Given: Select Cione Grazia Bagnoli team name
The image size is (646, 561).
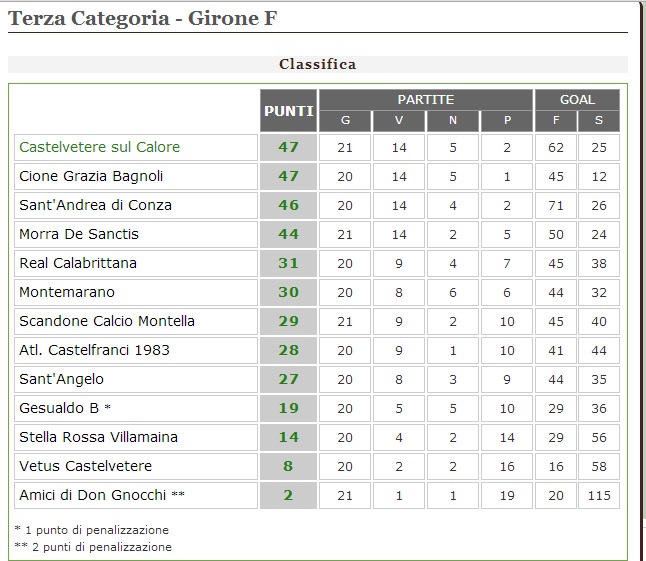Looking at the screenshot, I should 91,176.
